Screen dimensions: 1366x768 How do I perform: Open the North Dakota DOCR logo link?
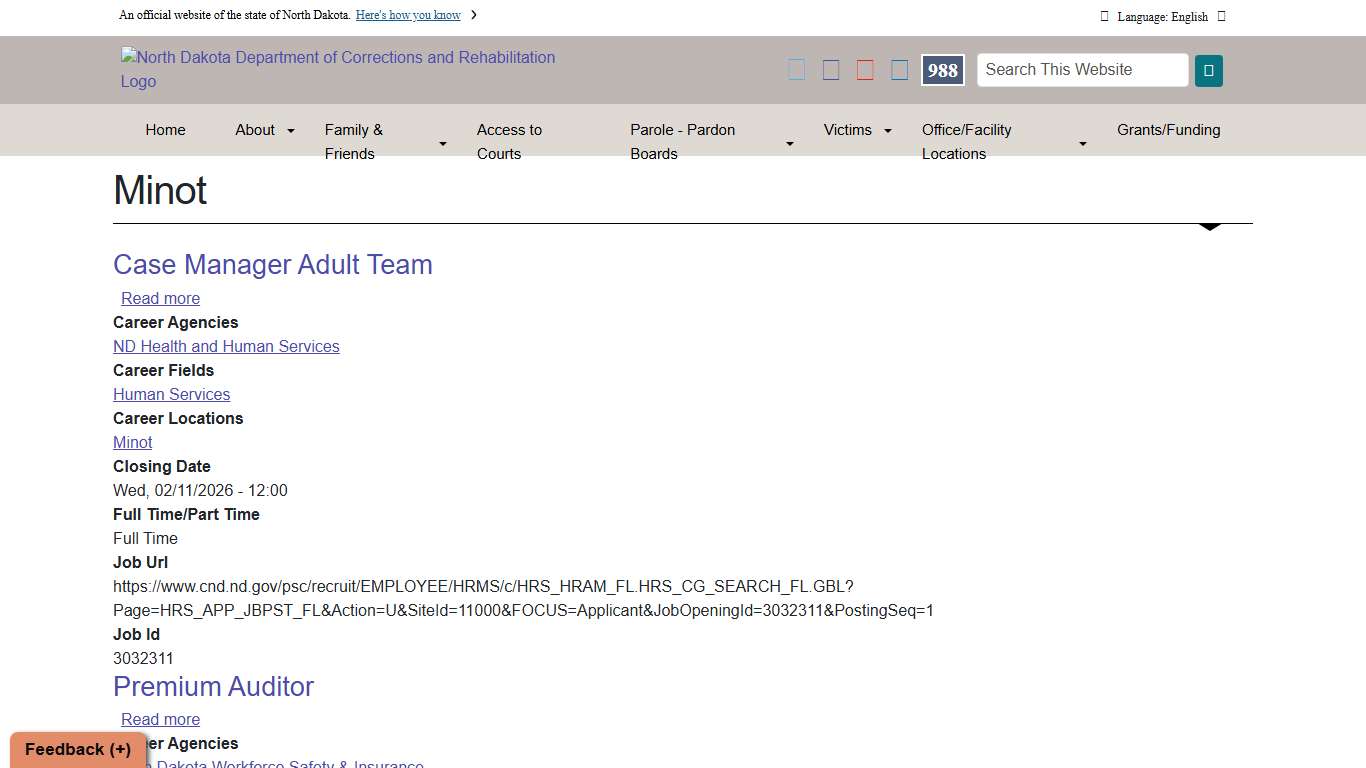(x=338, y=69)
